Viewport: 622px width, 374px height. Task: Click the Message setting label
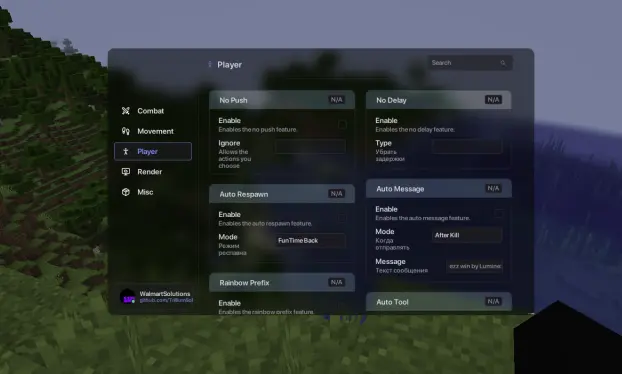coord(390,261)
